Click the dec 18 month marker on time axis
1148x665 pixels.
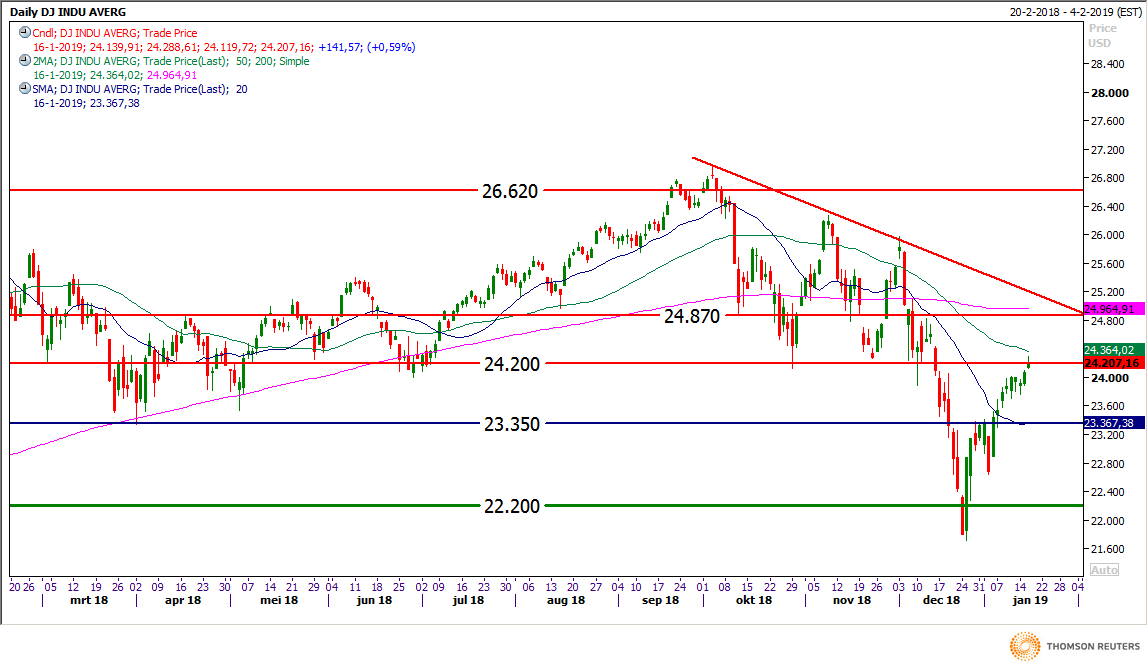pos(940,601)
